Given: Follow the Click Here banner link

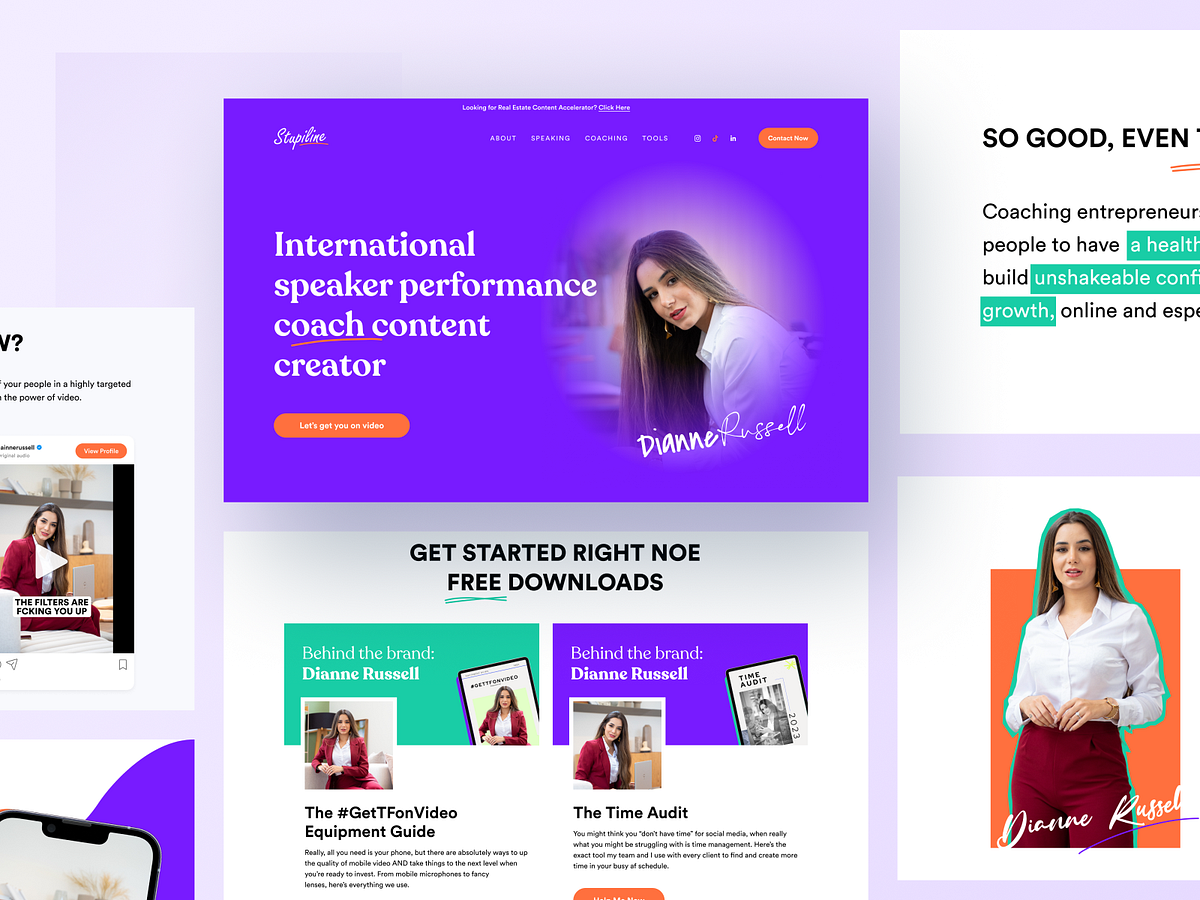Looking at the screenshot, I should (614, 107).
